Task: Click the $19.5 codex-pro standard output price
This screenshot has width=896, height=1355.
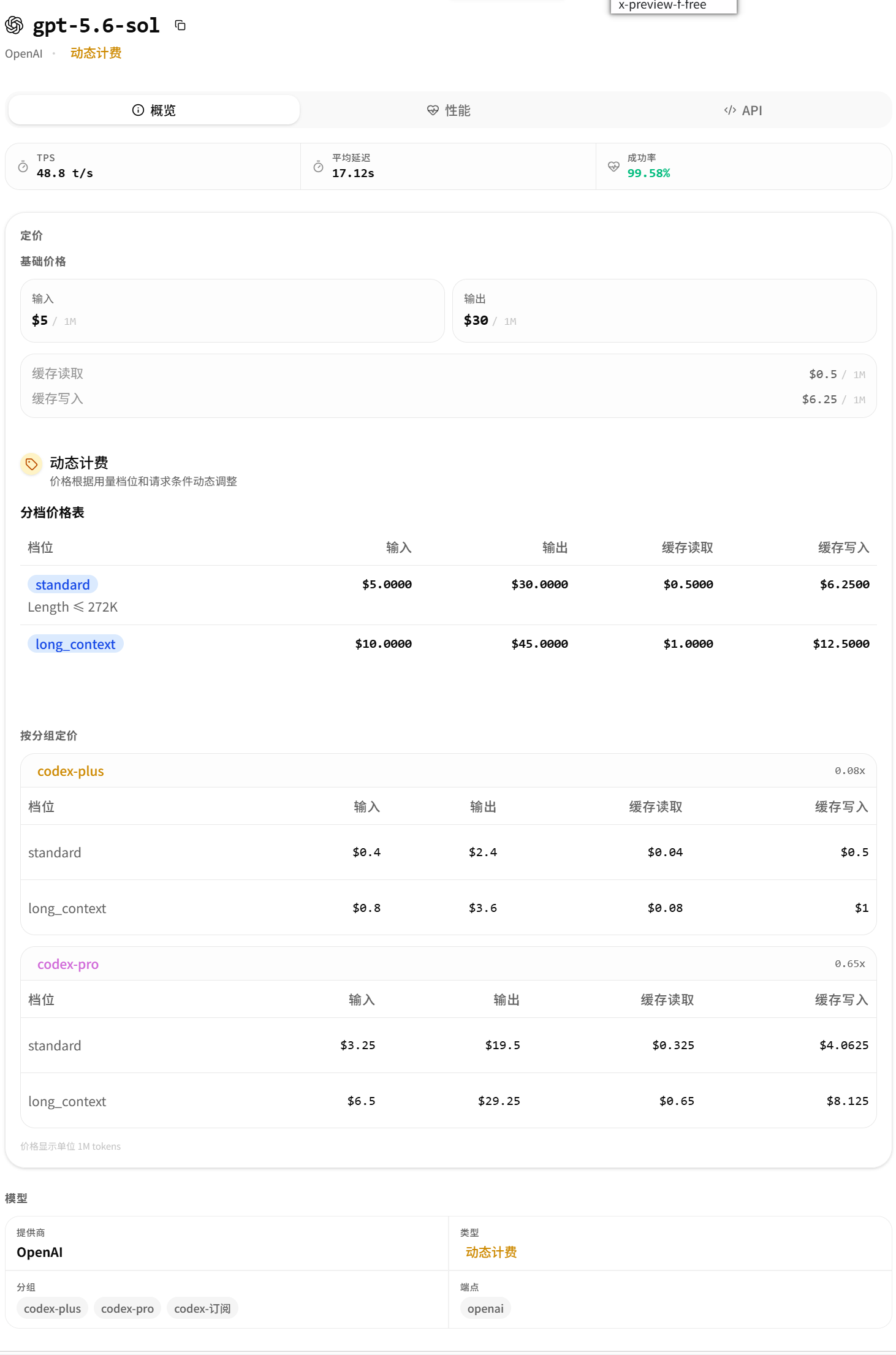Action: pos(503,1046)
